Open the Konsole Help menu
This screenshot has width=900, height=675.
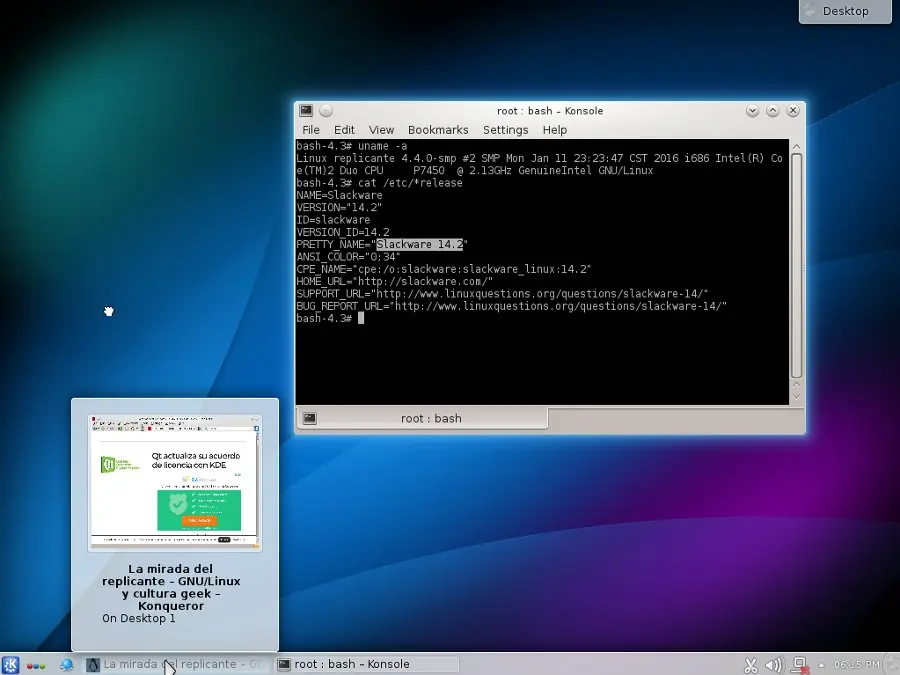tap(555, 130)
